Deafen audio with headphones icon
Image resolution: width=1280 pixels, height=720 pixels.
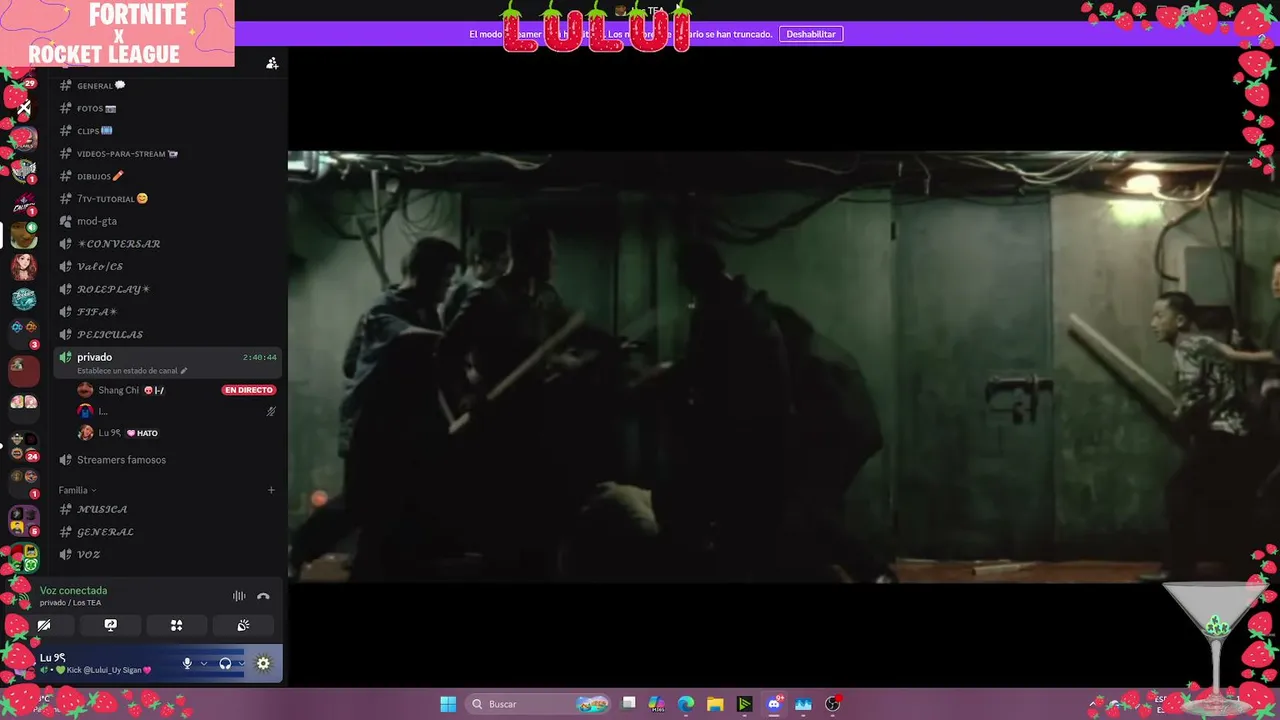tap(225, 663)
